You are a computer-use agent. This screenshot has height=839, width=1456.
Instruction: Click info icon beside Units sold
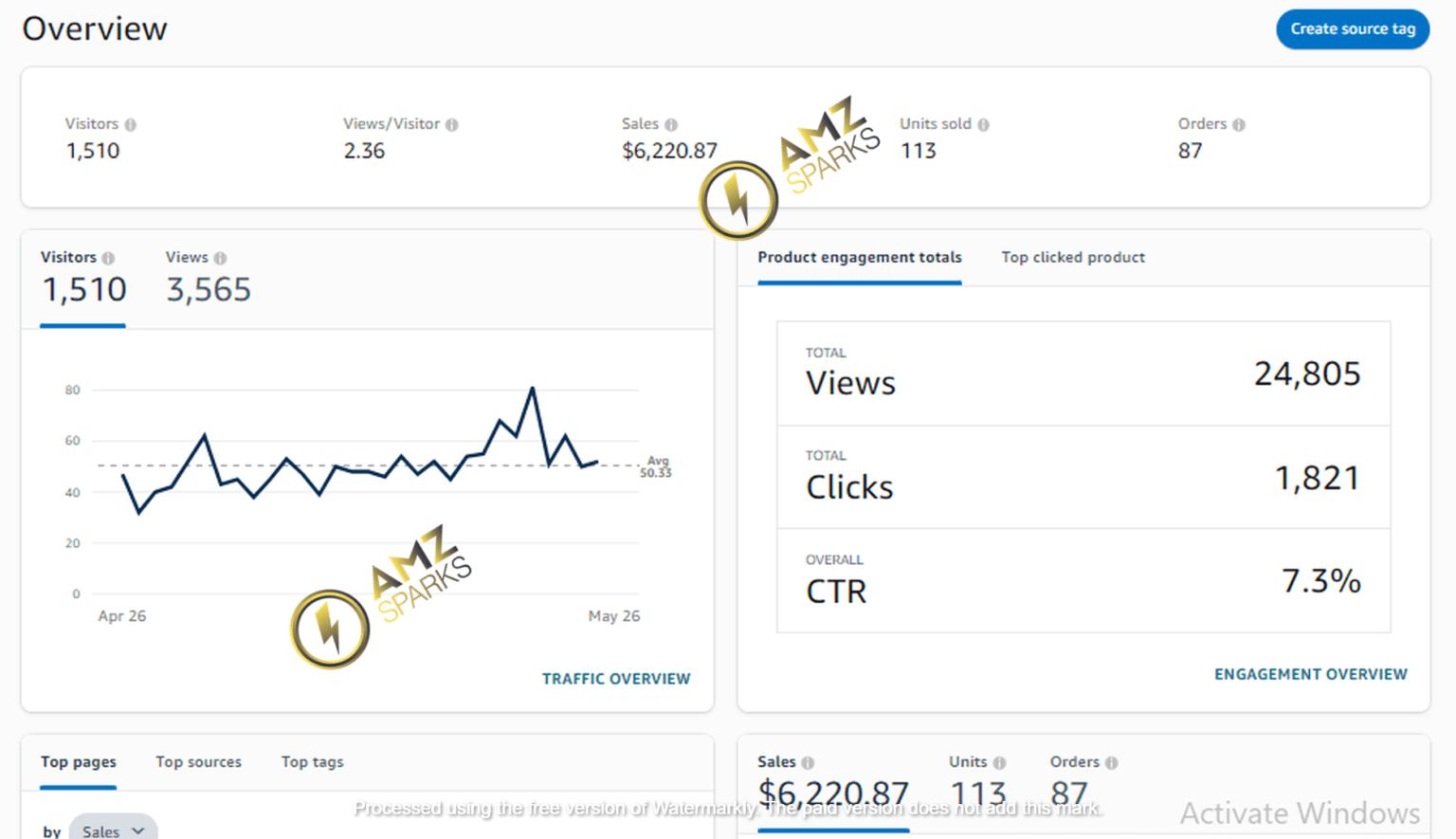tap(984, 124)
